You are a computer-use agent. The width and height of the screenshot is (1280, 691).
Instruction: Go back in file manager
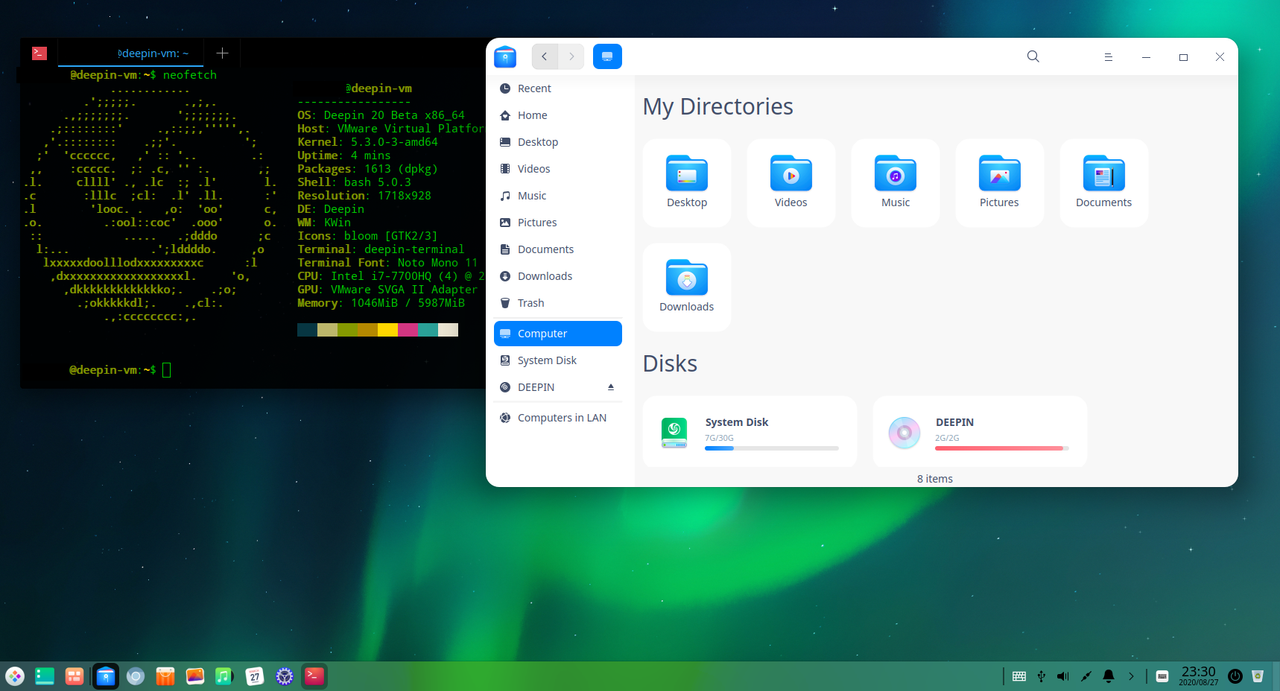pos(544,57)
